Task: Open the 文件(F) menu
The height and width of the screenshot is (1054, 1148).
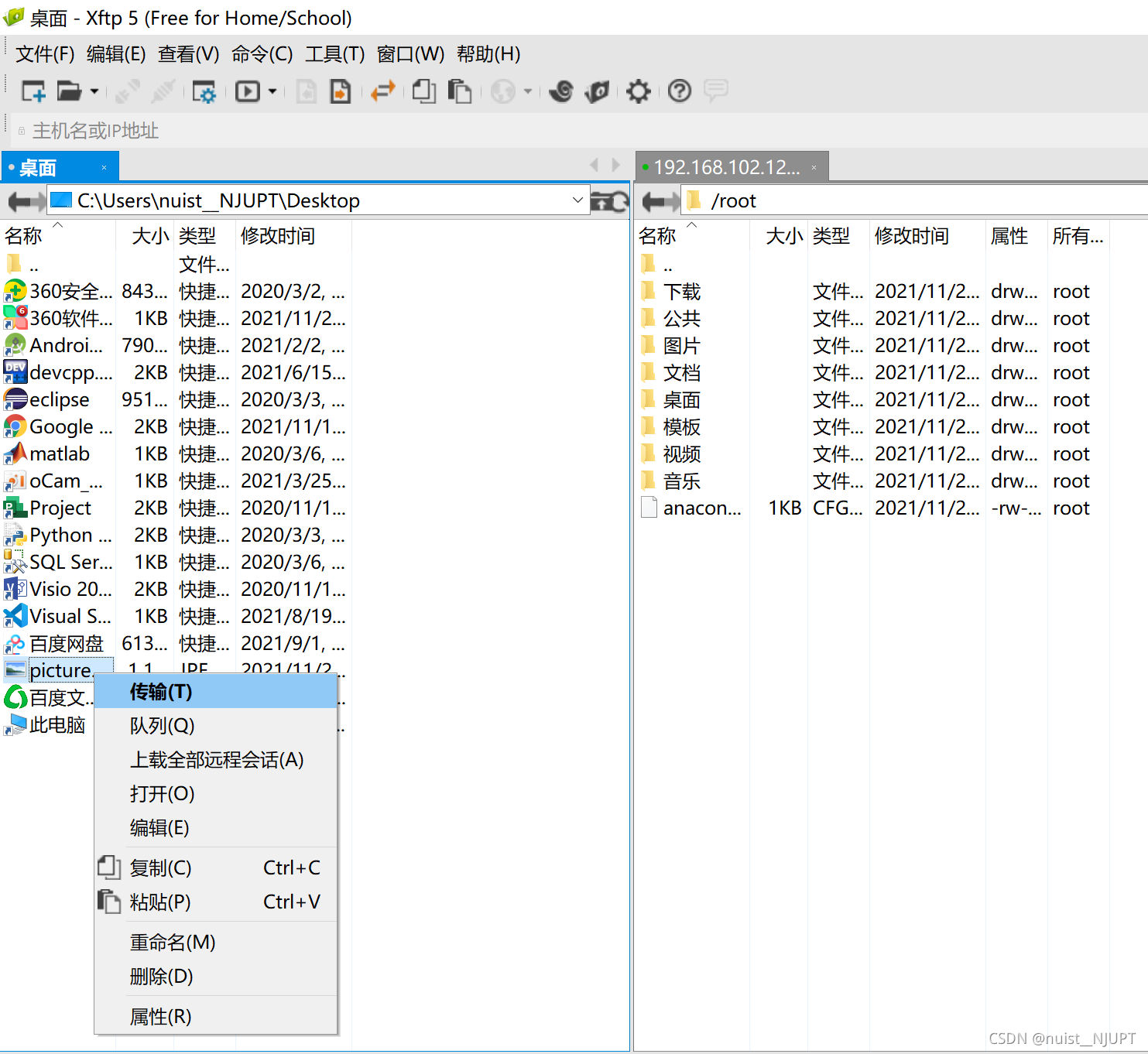Action: 45,54
